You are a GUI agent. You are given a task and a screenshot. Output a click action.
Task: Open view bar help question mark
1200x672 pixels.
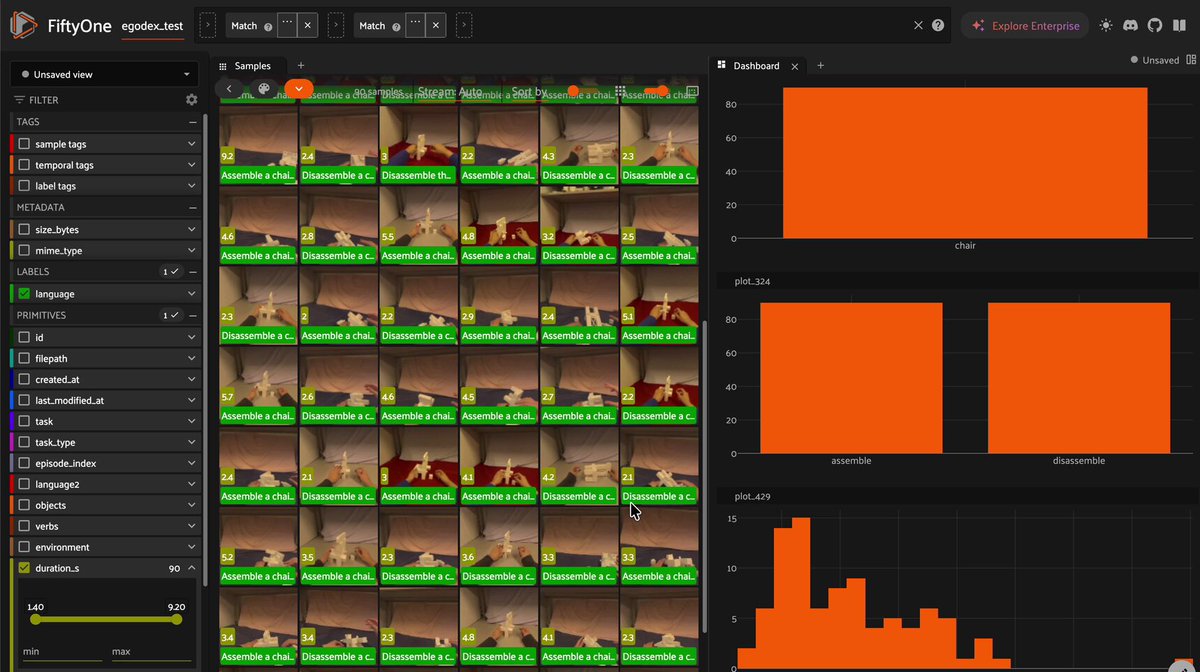coord(938,26)
